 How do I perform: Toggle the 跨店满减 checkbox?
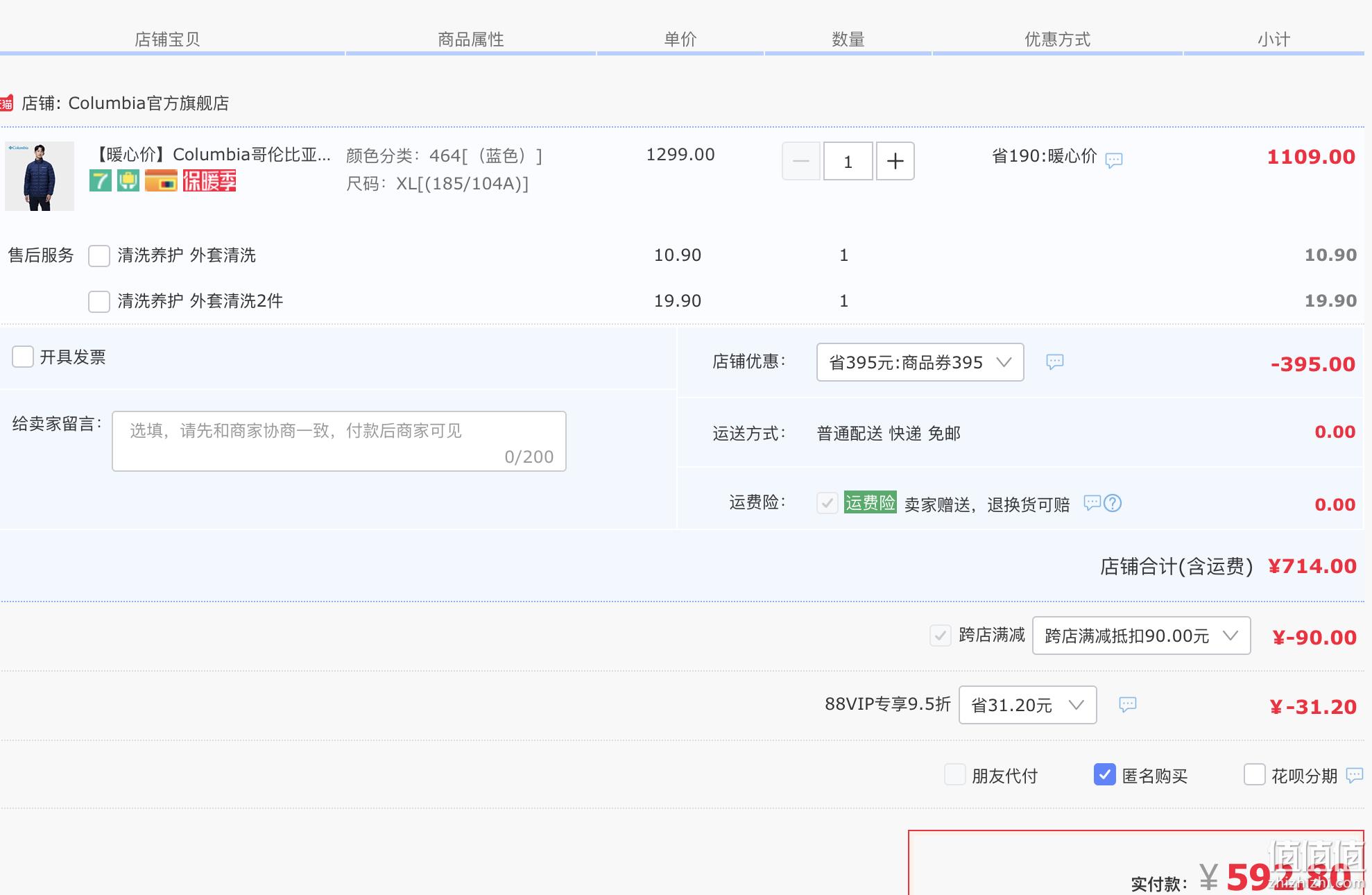point(941,635)
